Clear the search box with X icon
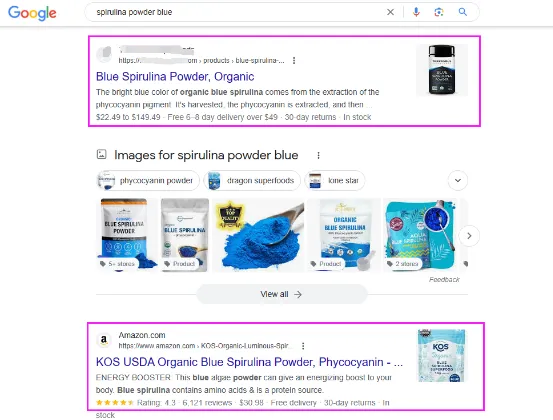Screen dimensions: 553x420 [x=390, y=12]
